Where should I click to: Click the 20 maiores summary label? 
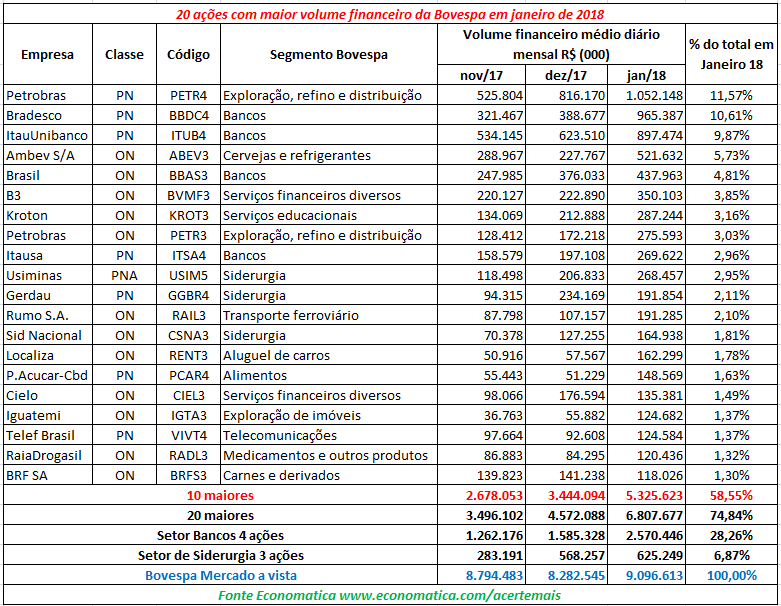pos(220,515)
